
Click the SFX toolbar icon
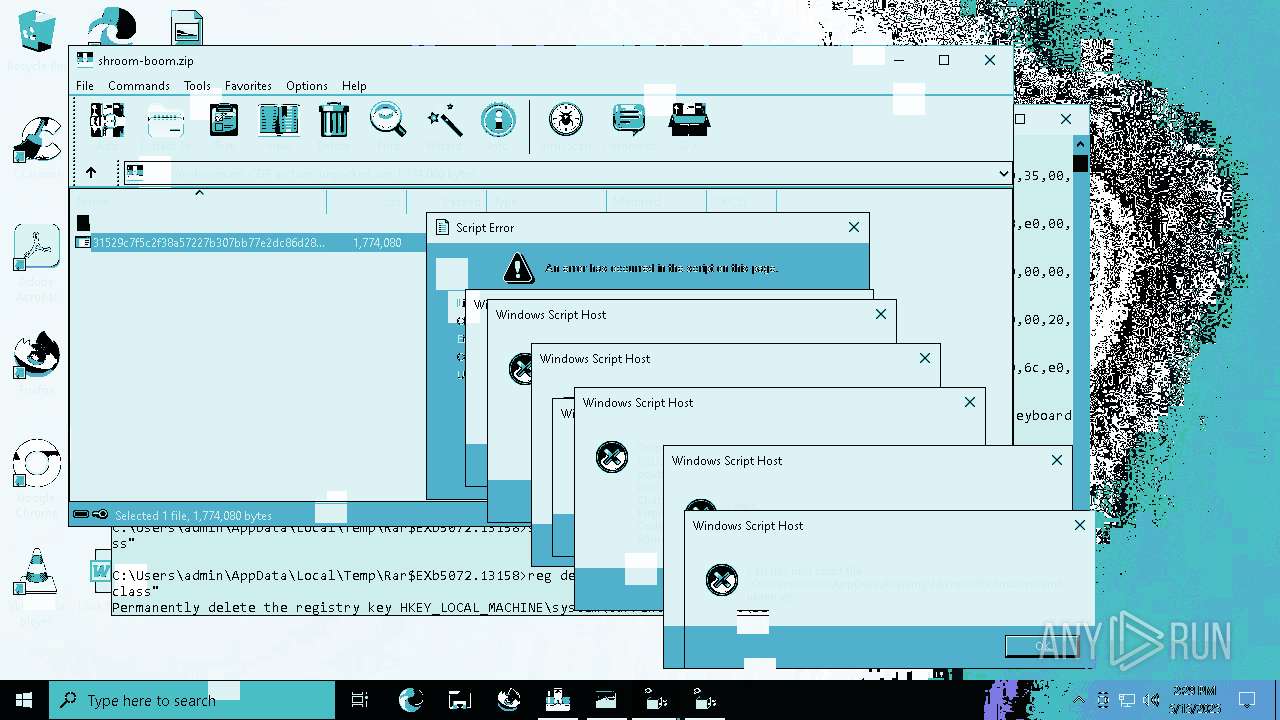tap(689, 120)
